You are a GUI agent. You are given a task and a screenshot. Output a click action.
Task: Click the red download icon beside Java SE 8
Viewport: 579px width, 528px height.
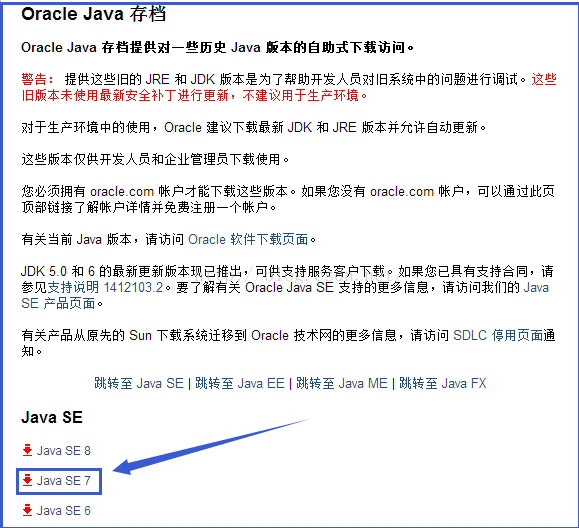click(x=27, y=450)
